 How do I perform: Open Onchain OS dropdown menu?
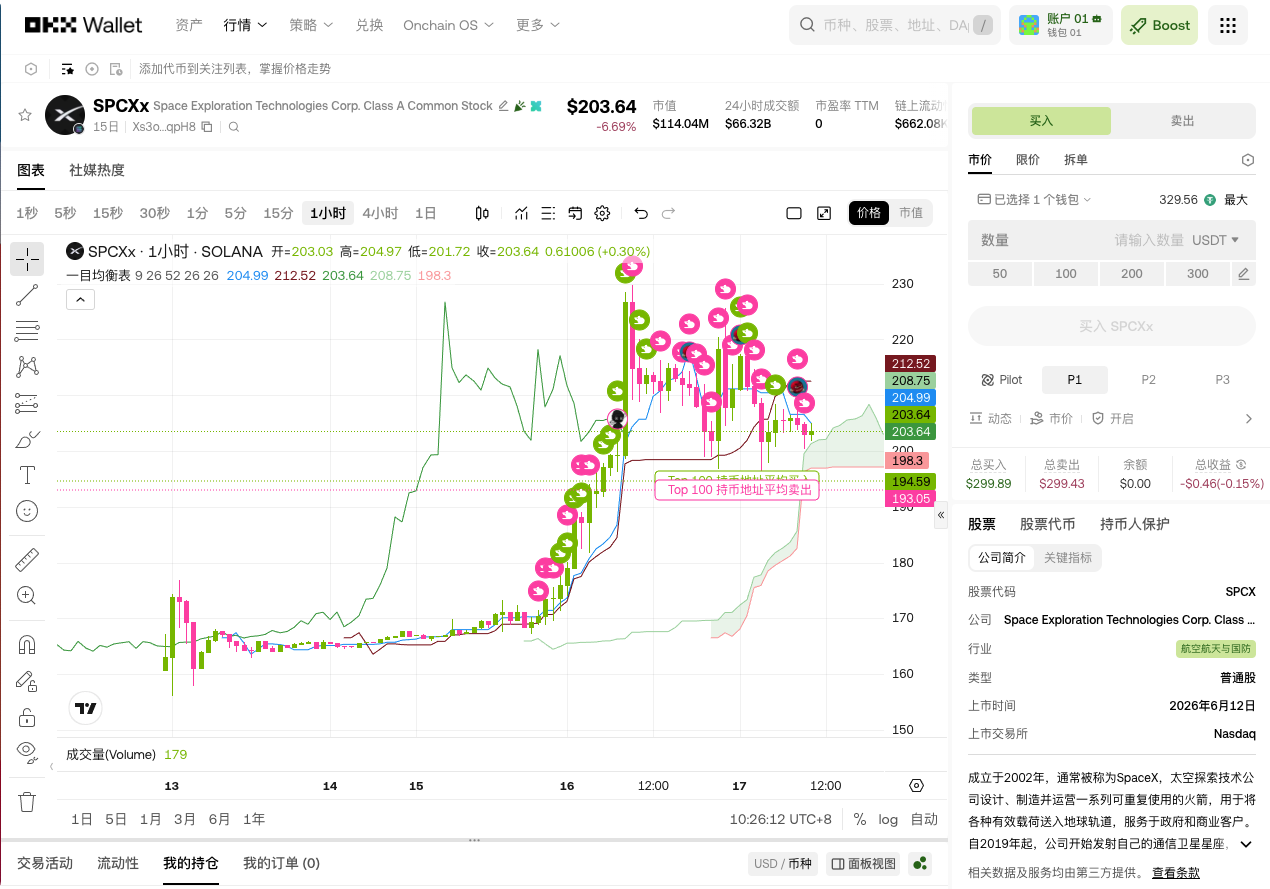(448, 25)
